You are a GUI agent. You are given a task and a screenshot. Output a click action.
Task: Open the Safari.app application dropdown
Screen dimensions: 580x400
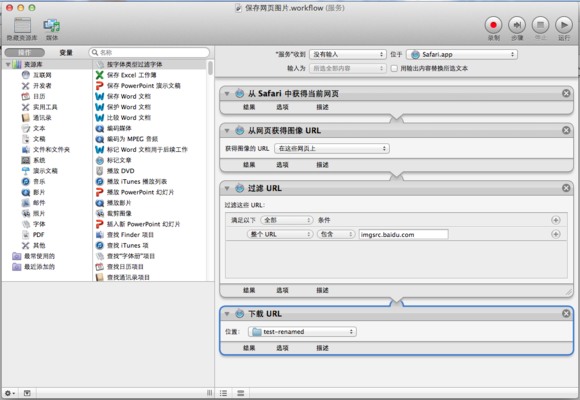pyautogui.click(x=462, y=54)
